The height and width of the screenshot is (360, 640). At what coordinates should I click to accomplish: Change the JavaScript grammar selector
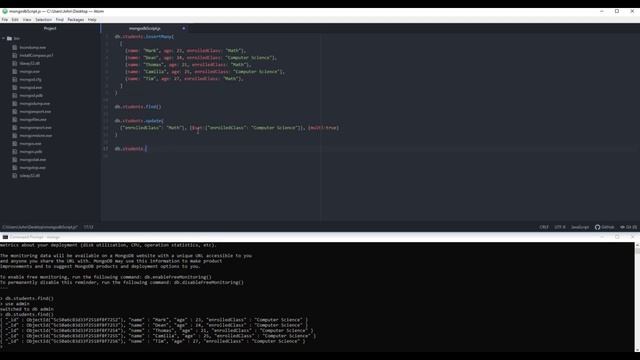(580, 227)
